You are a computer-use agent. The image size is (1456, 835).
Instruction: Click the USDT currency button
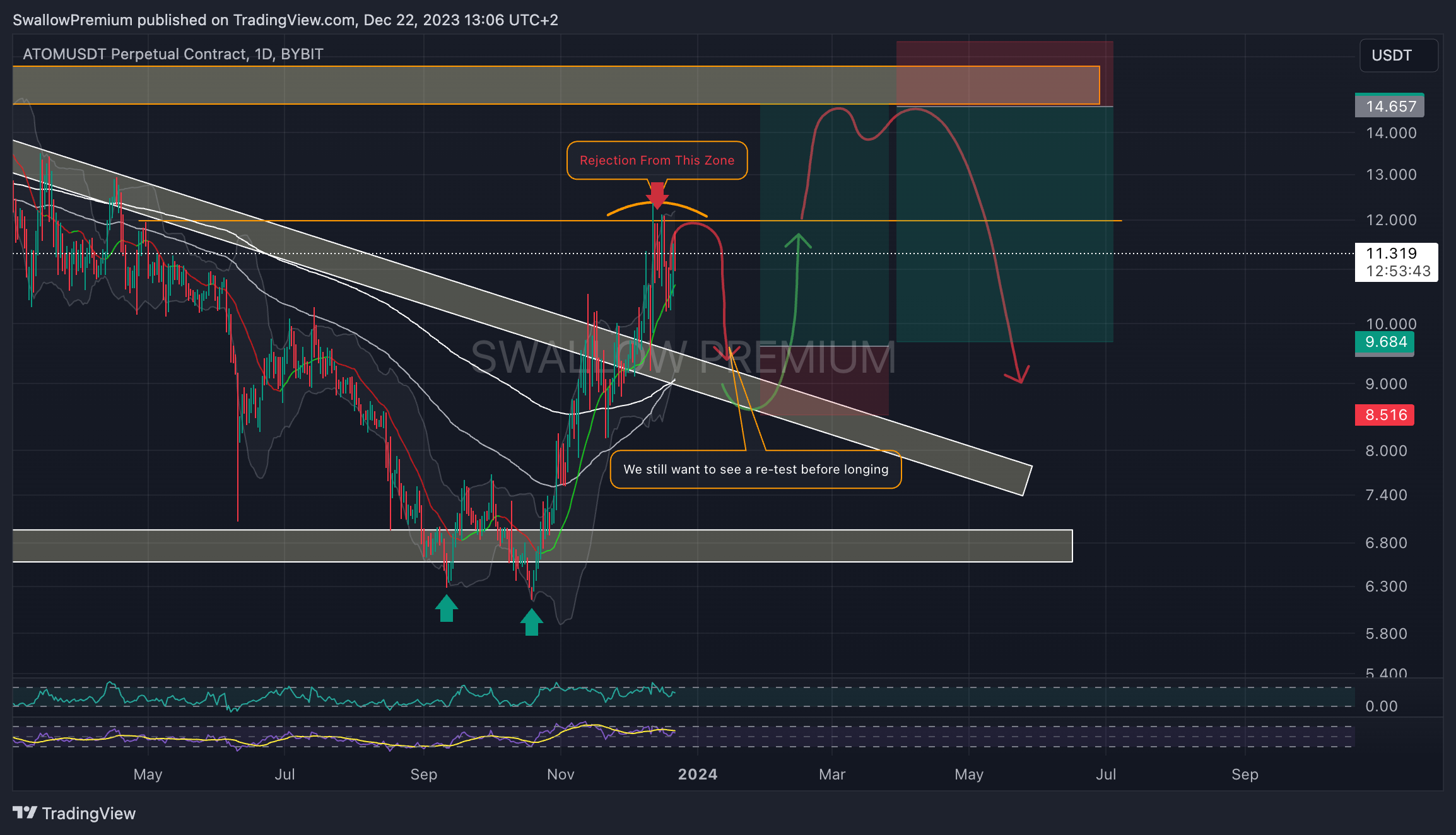tap(1399, 55)
